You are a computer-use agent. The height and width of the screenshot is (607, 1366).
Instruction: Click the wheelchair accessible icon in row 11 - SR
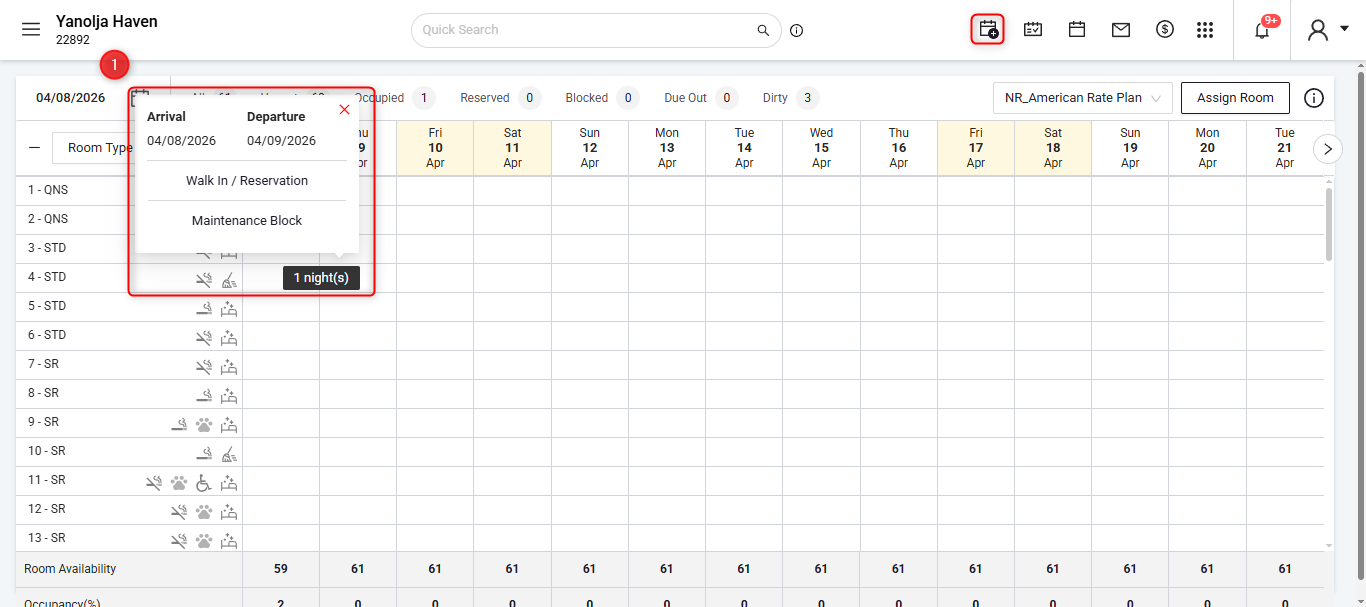(204, 483)
